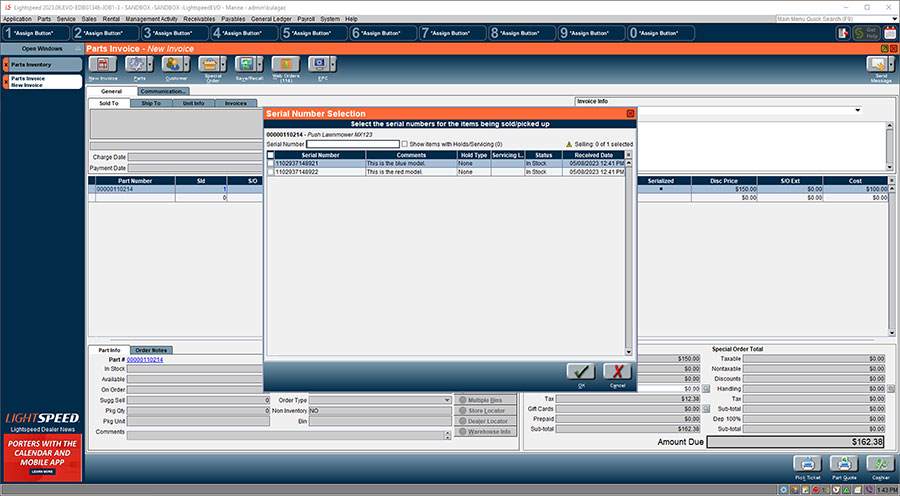
Task: Click the phone icon in the status bar
Action: point(868,490)
